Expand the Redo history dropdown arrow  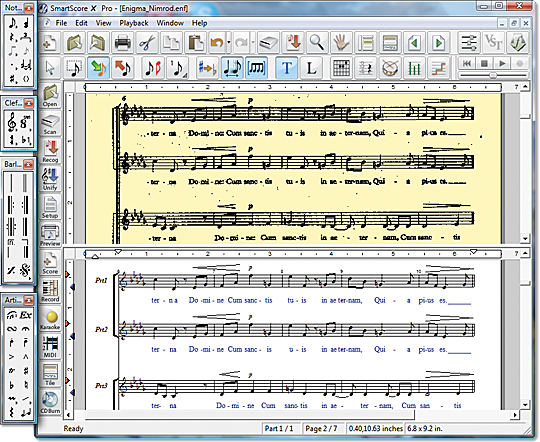(x=253, y=43)
